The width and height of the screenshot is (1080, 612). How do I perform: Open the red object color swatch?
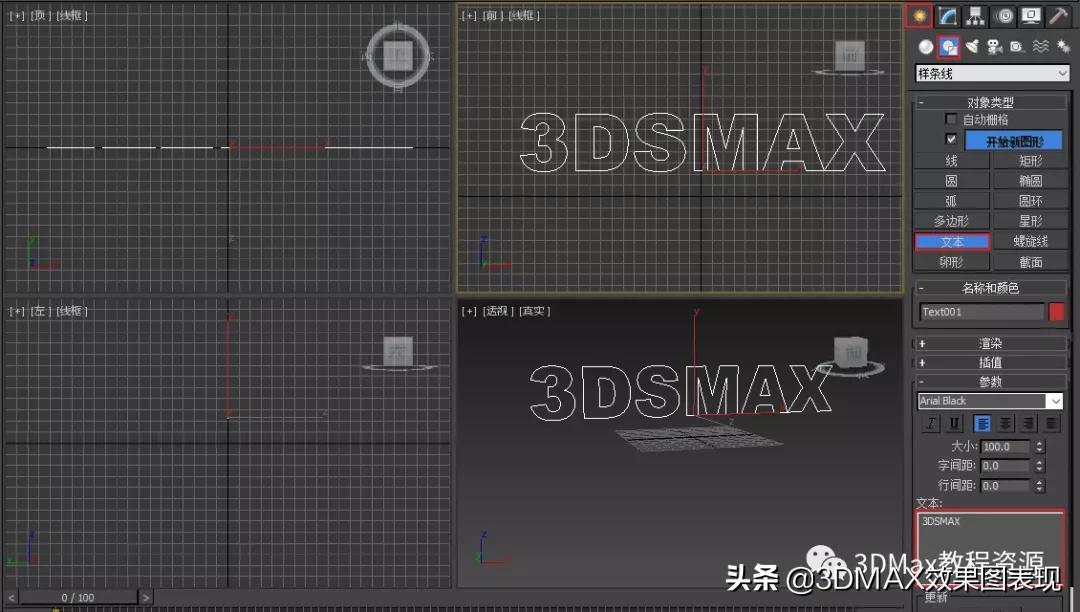[1057, 312]
